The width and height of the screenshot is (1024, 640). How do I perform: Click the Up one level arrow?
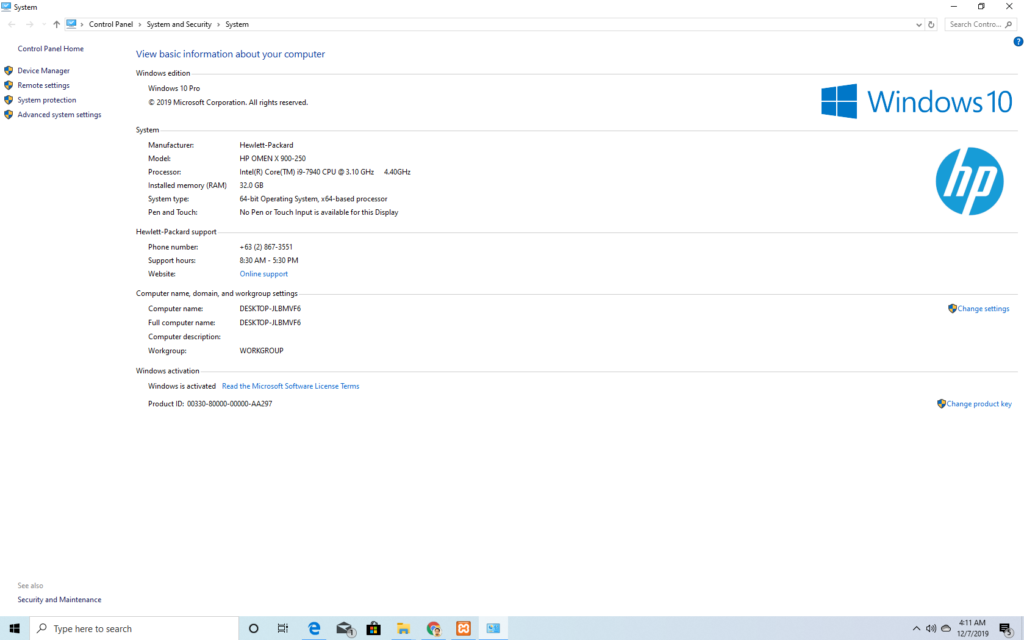pos(56,24)
